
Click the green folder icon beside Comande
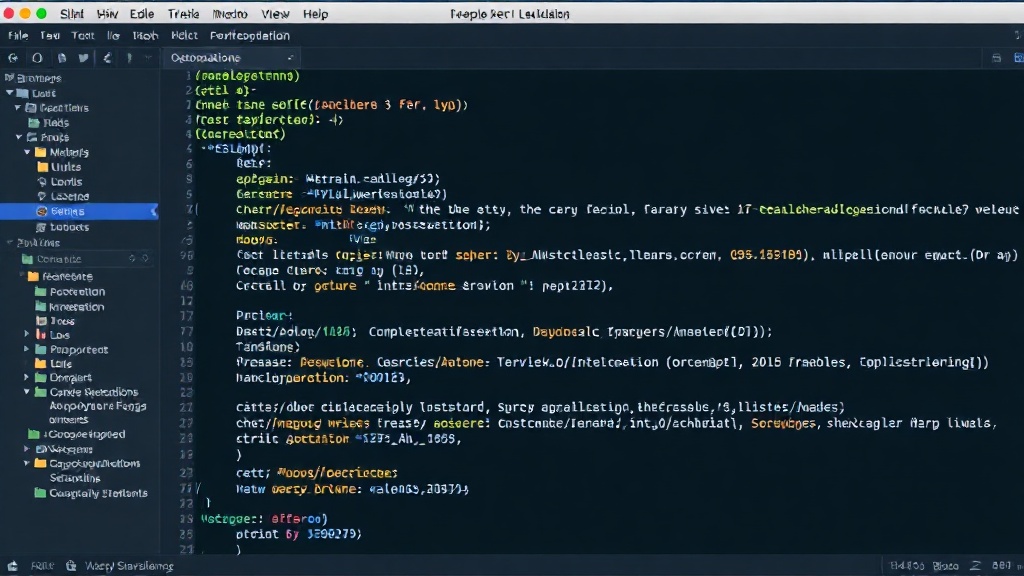tap(27, 259)
